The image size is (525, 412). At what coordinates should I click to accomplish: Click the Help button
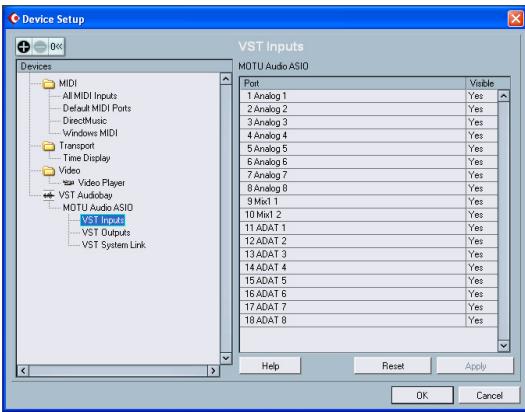[x=270, y=365]
